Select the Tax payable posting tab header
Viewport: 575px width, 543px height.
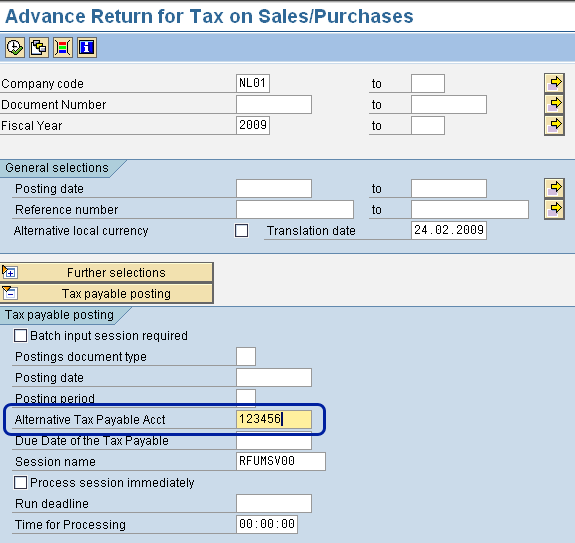tap(59, 315)
